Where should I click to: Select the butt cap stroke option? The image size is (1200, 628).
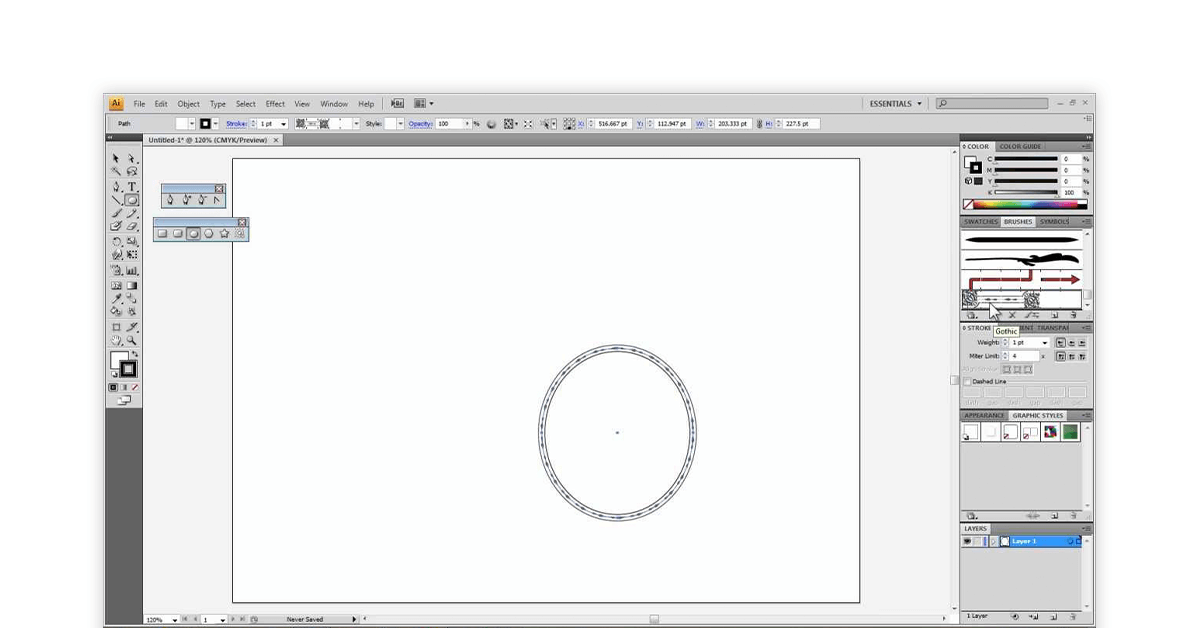[x=1060, y=343]
